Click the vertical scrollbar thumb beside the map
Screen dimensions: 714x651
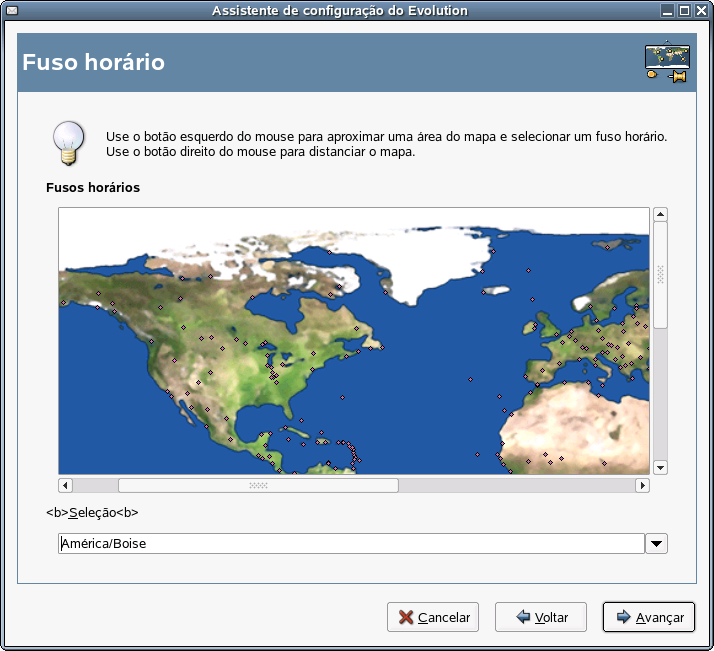coord(660,275)
